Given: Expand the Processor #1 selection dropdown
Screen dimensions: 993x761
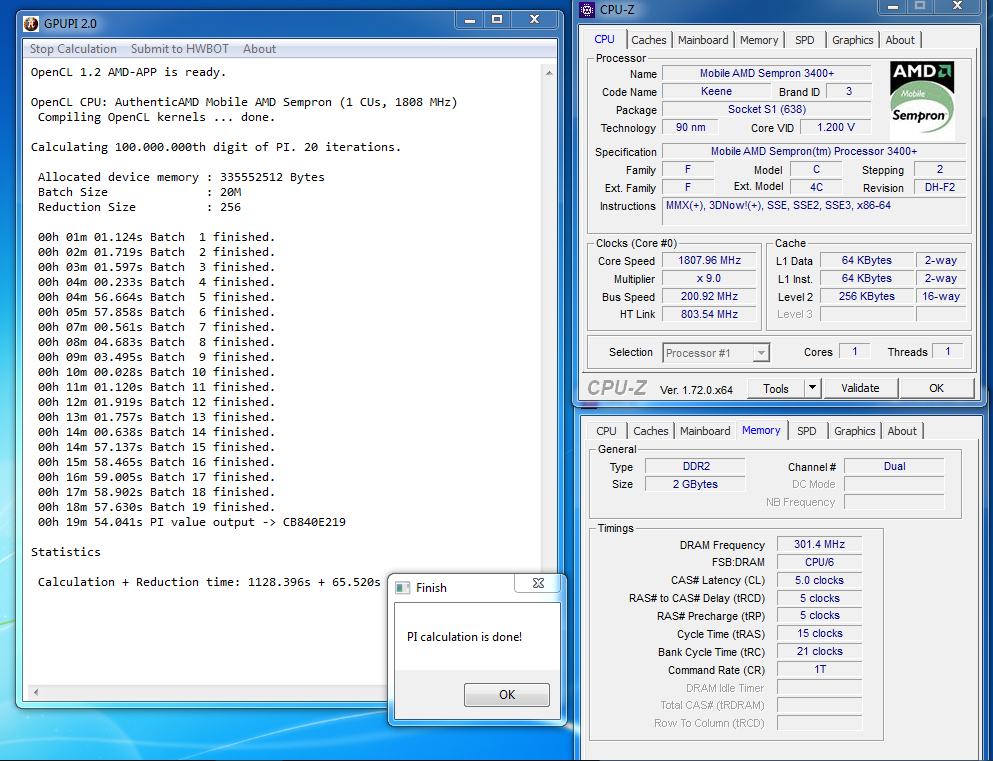Looking at the screenshot, I should pyautogui.click(x=761, y=353).
